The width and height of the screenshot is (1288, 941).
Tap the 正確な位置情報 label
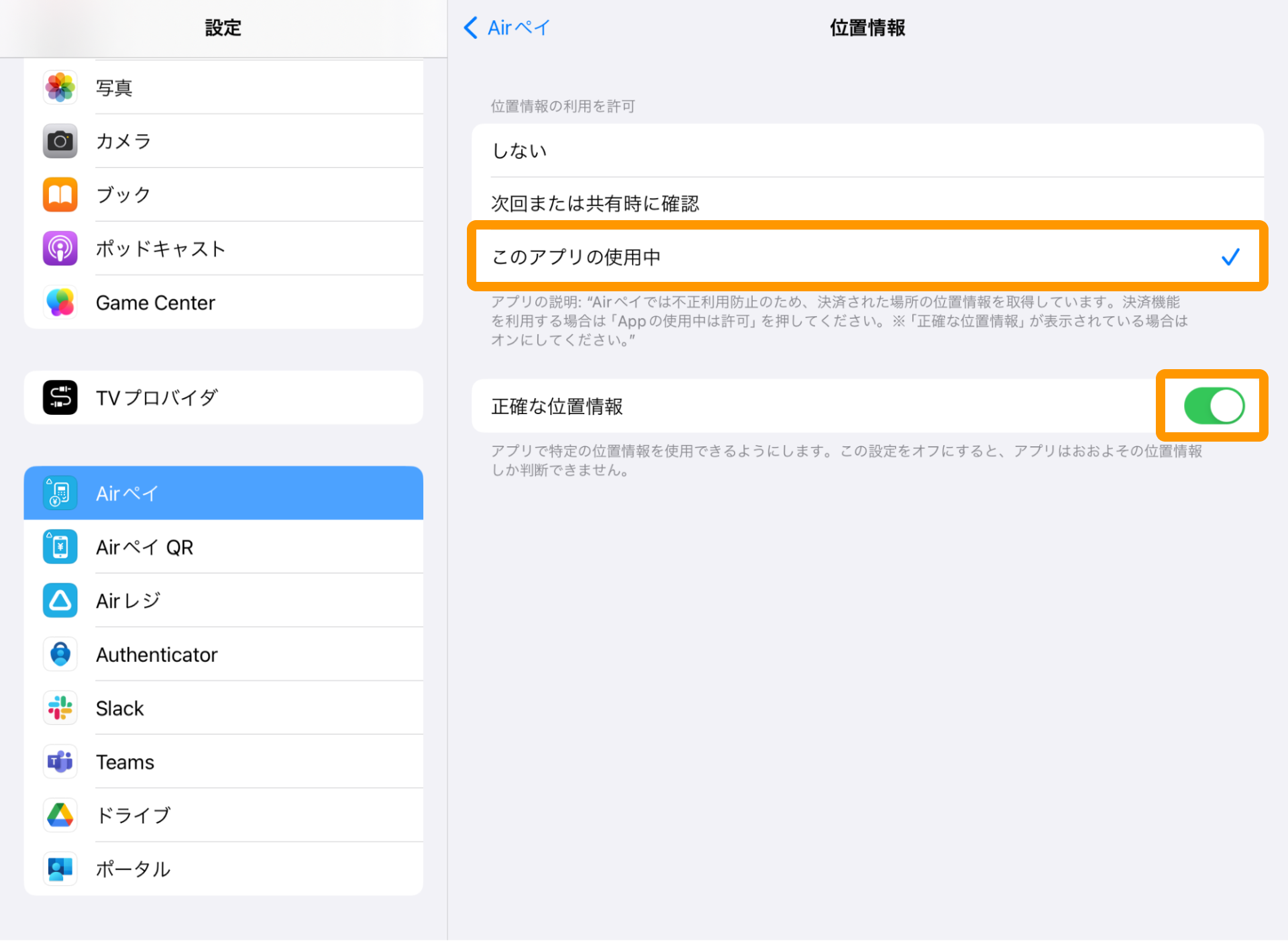click(x=557, y=406)
